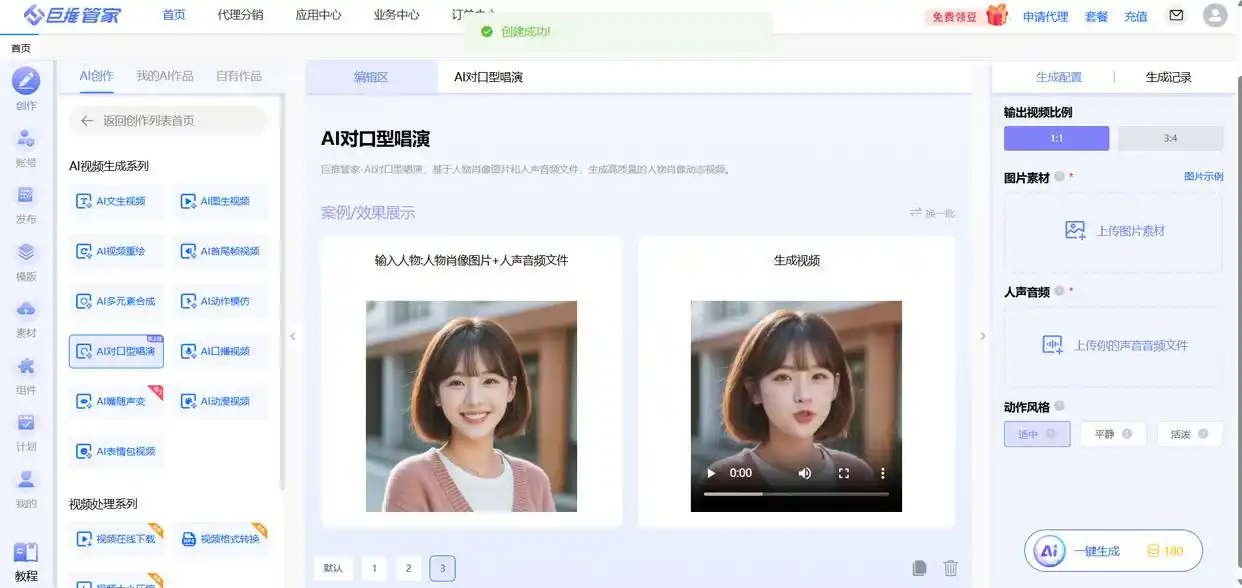Click the 一键生成 button
Viewport: 1242px width, 588px height.
coord(1112,551)
